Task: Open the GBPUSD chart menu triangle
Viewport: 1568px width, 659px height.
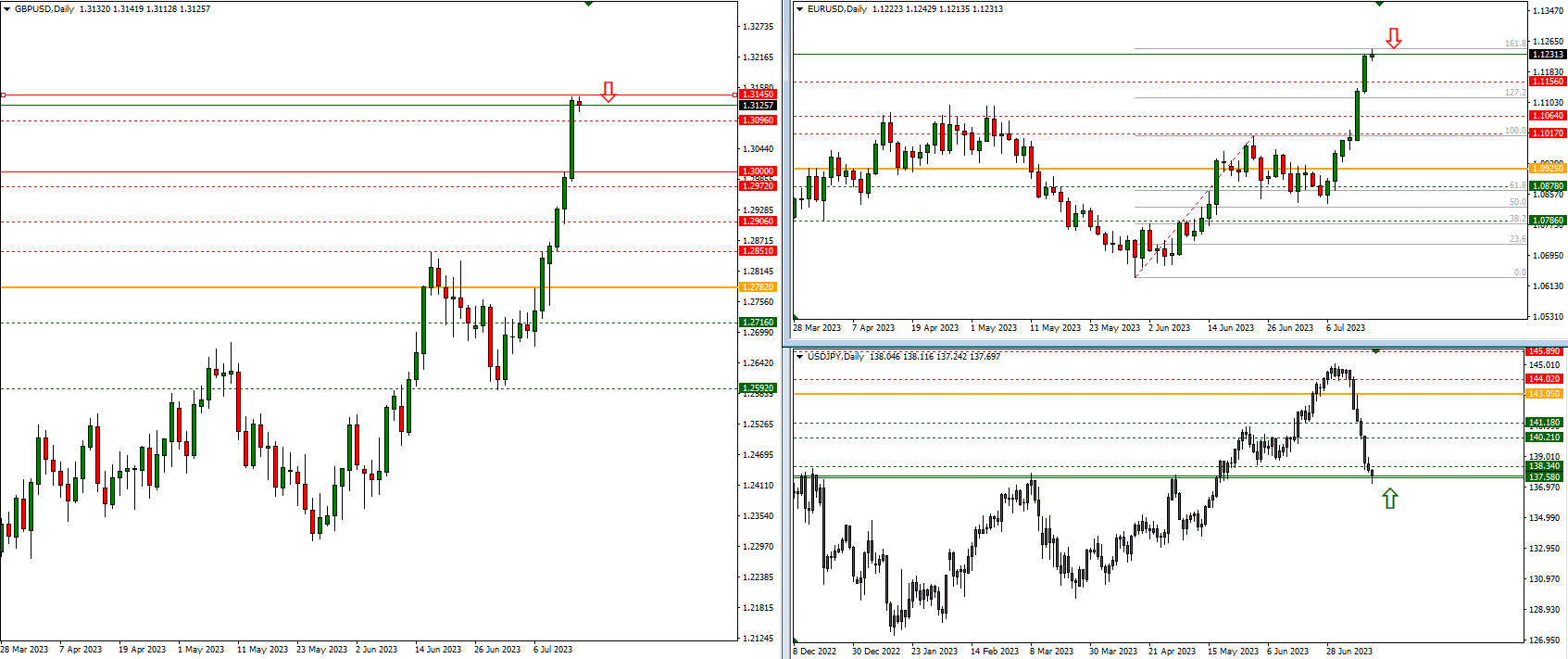Action: (x=6, y=9)
